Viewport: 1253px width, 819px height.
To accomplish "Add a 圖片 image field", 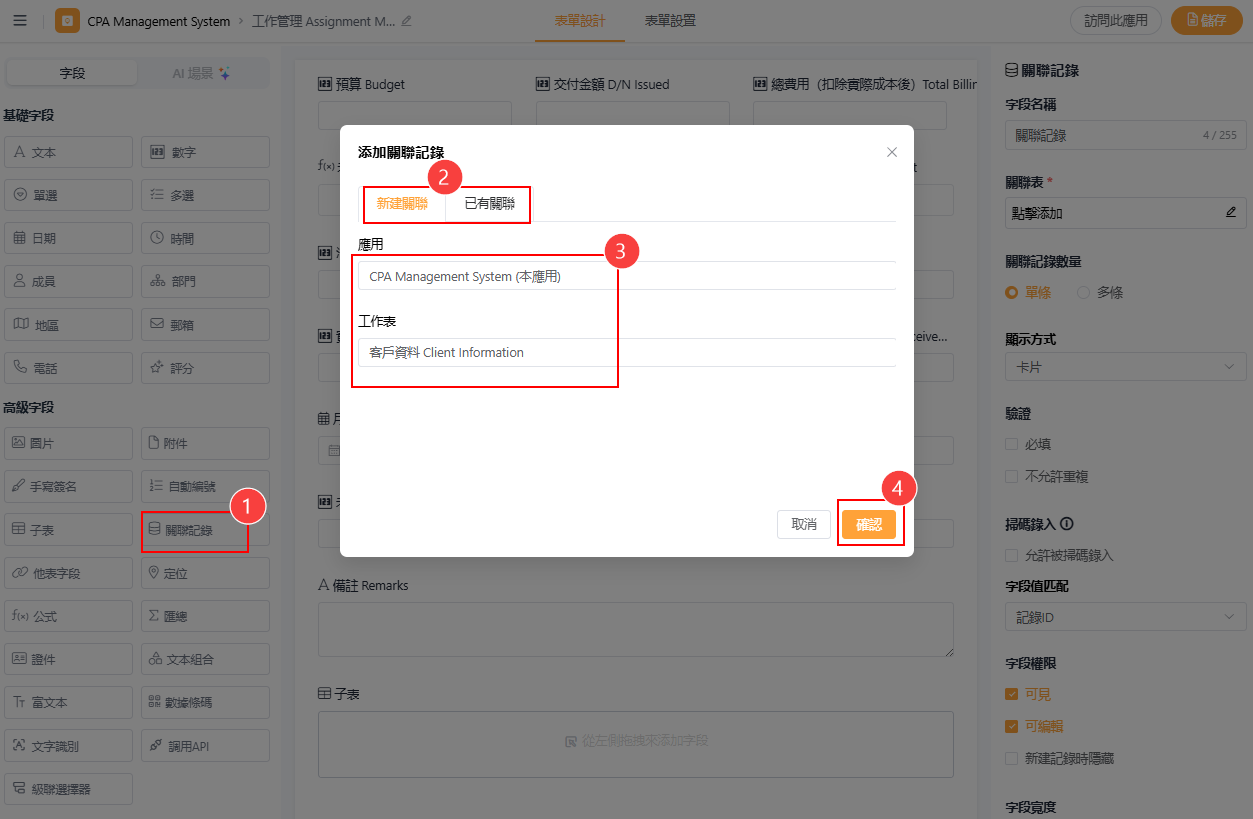I will click(x=69, y=443).
